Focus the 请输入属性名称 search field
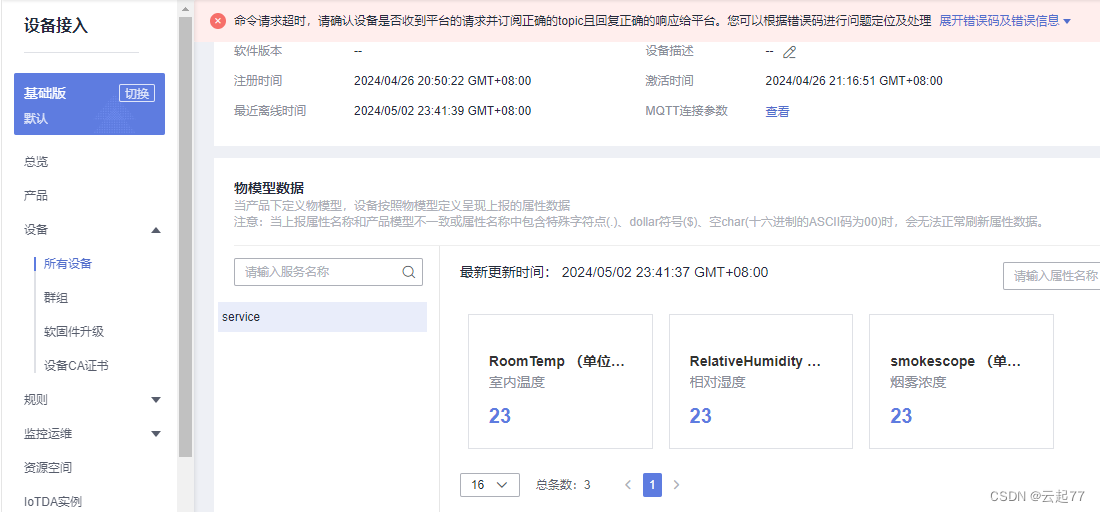 tap(1052, 276)
